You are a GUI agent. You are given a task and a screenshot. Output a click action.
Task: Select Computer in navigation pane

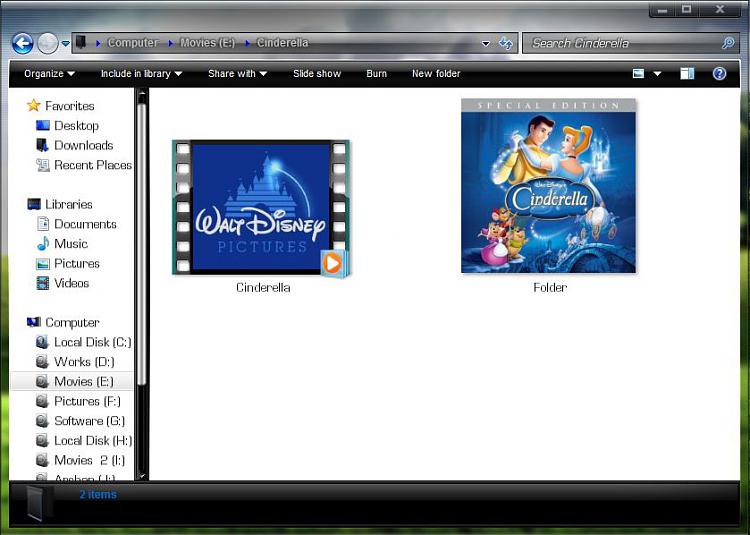click(72, 322)
